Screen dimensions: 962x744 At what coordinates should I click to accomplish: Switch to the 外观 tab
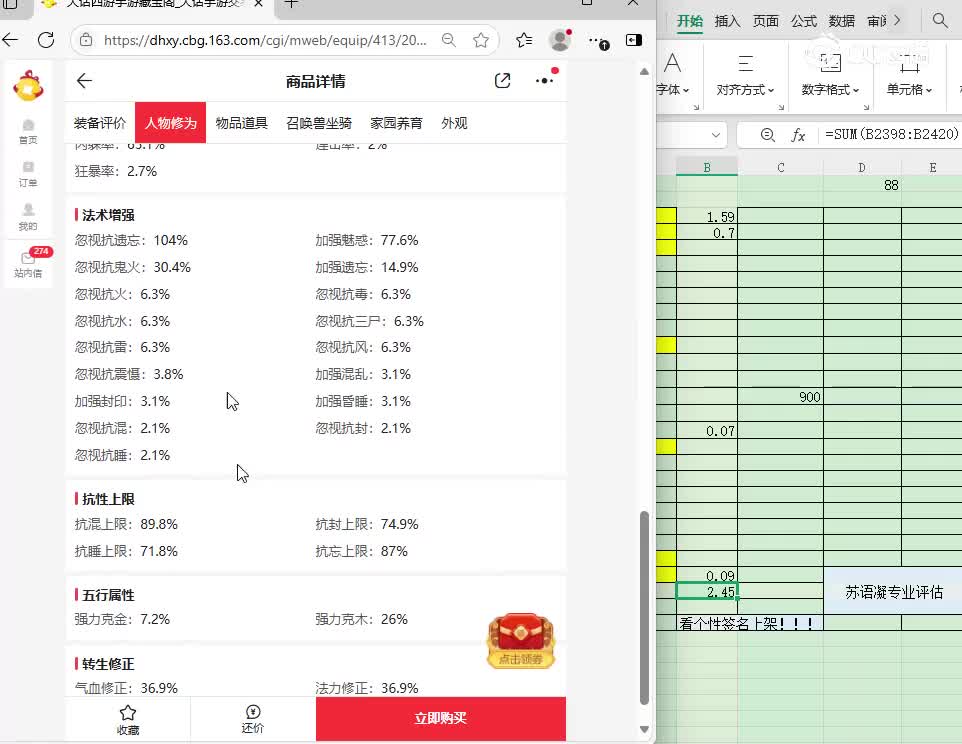tap(454, 123)
